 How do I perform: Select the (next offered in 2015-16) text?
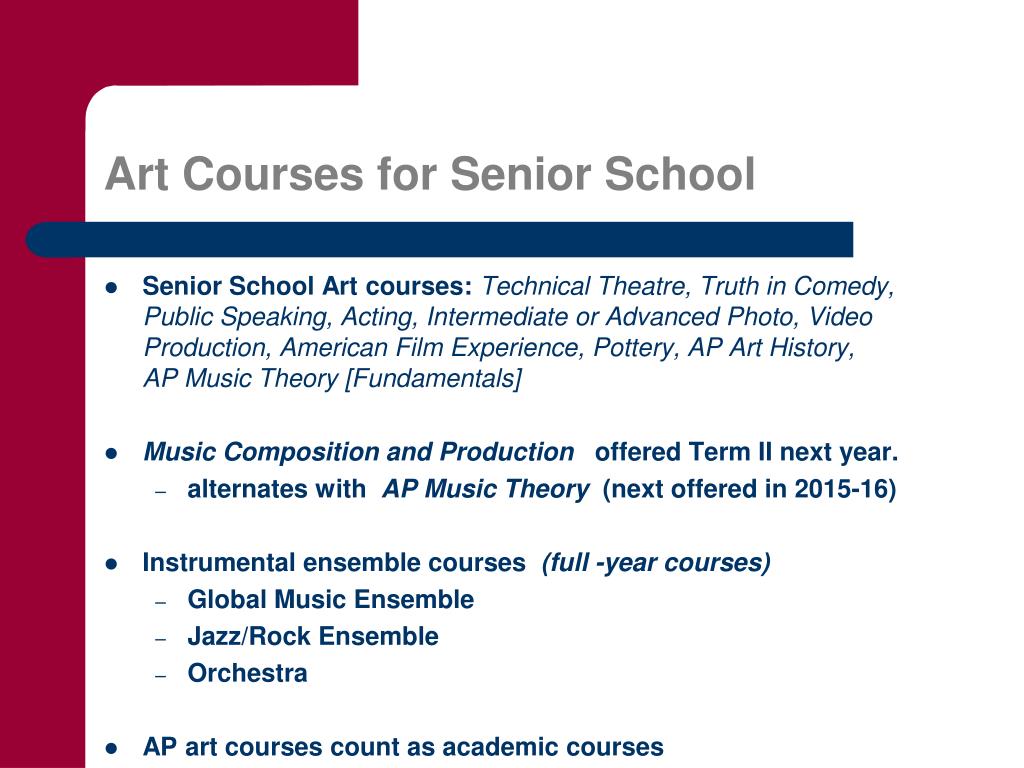coord(749,488)
